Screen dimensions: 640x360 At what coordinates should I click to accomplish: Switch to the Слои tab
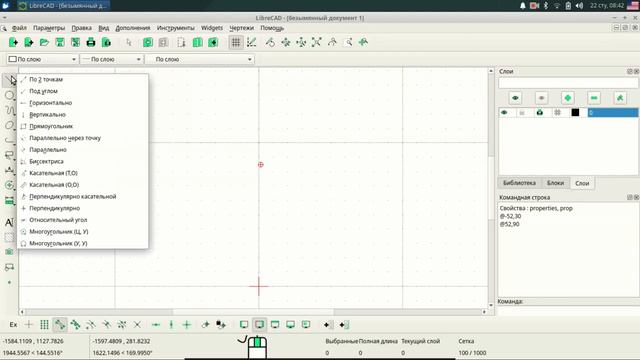(x=582, y=183)
